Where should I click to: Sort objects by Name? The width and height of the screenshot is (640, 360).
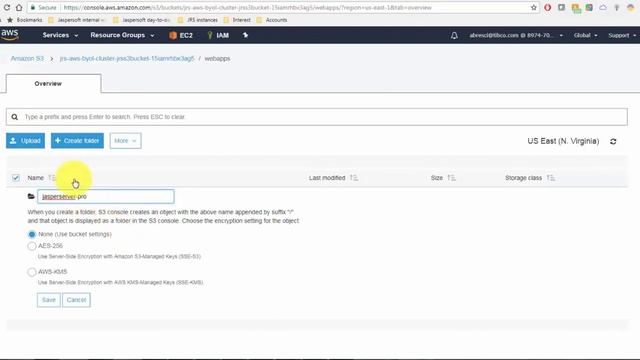pos(51,178)
